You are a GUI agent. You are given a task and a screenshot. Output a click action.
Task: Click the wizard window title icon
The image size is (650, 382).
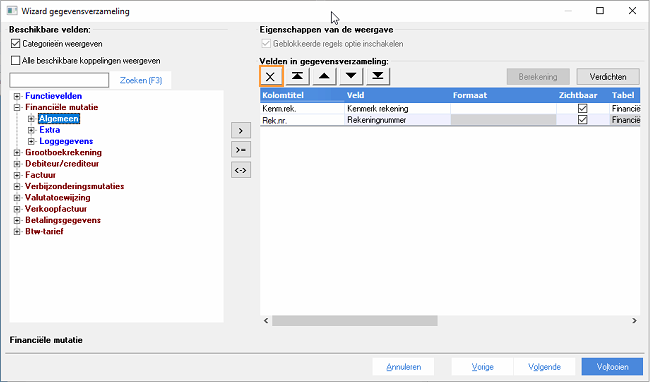pos(12,11)
